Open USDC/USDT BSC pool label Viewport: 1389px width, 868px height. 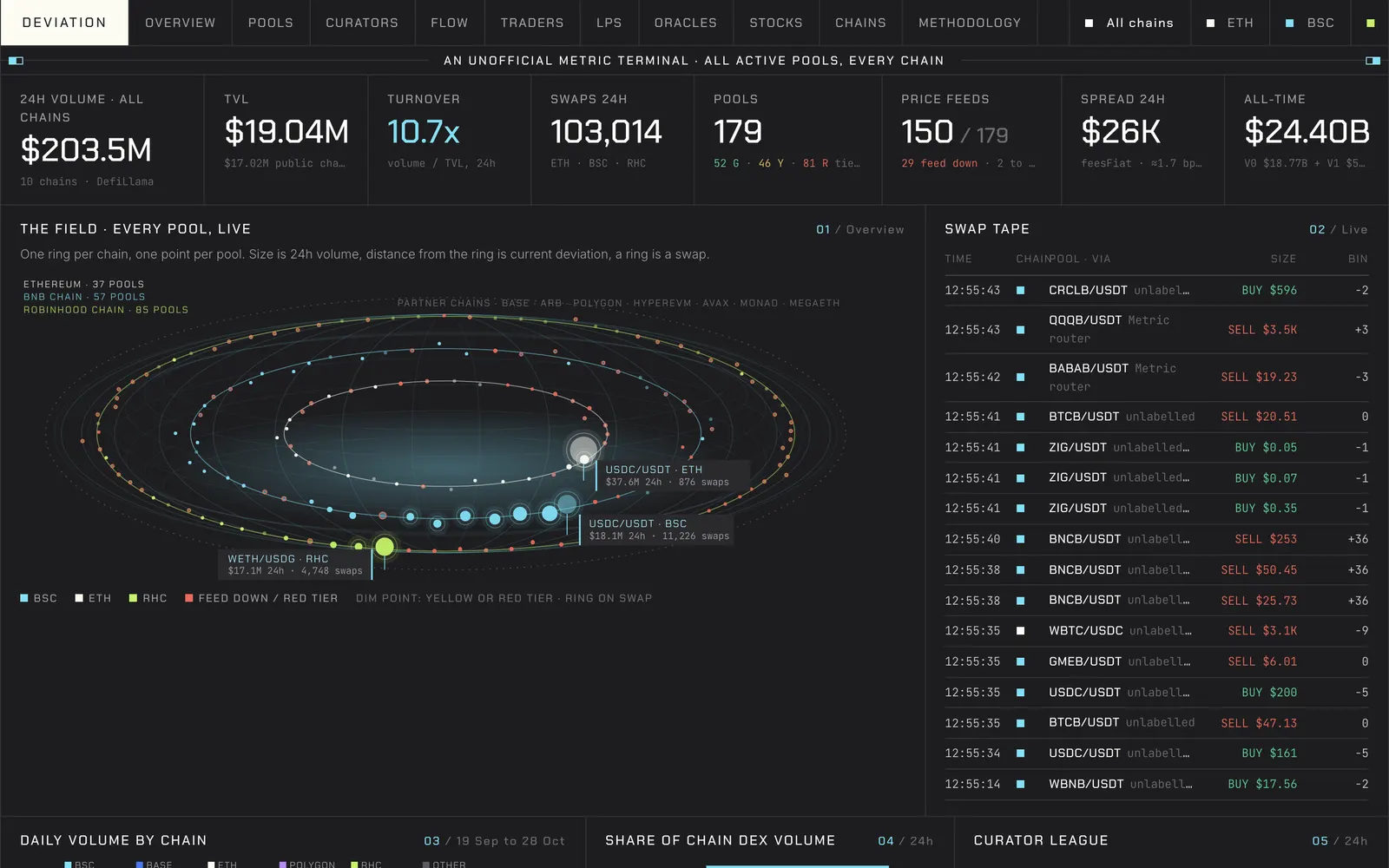658,529
